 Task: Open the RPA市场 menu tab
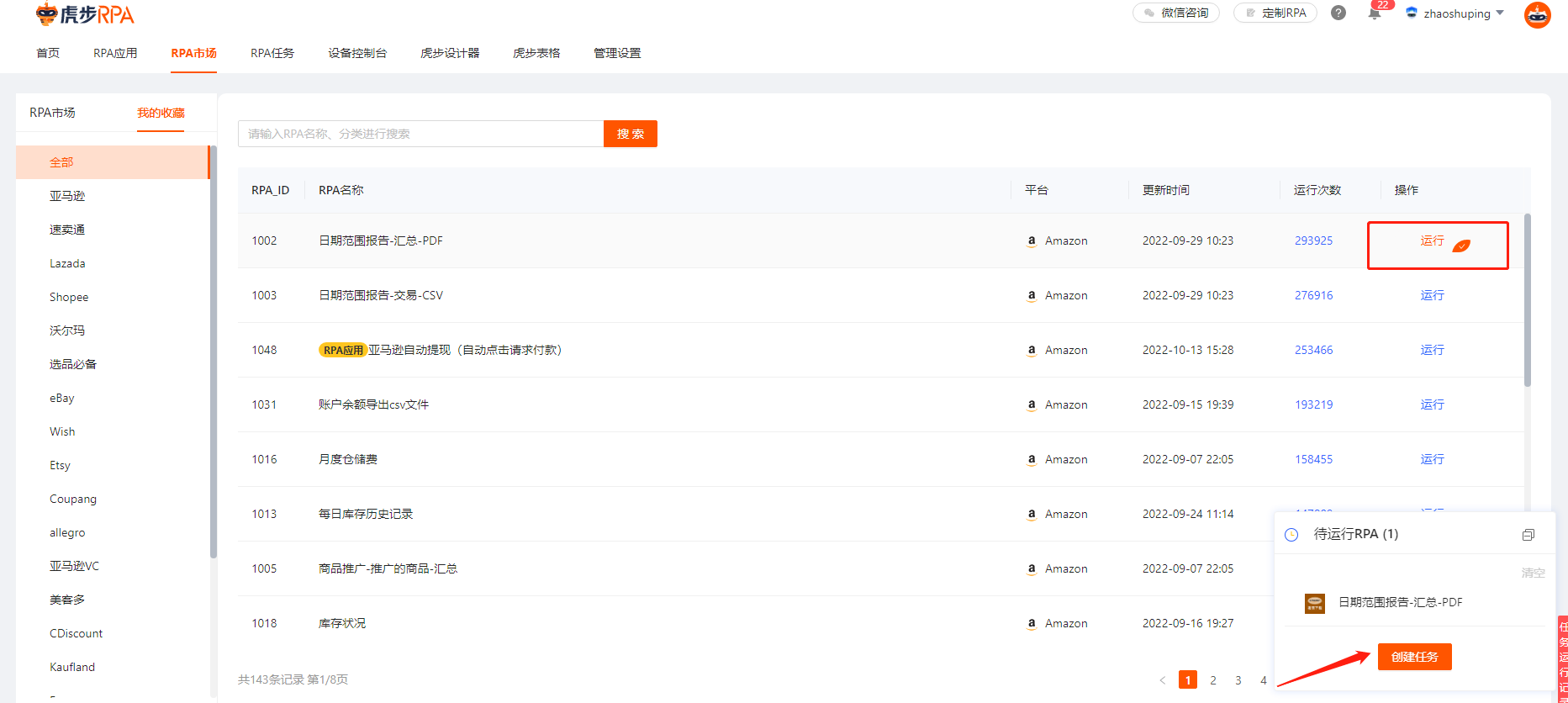click(193, 53)
